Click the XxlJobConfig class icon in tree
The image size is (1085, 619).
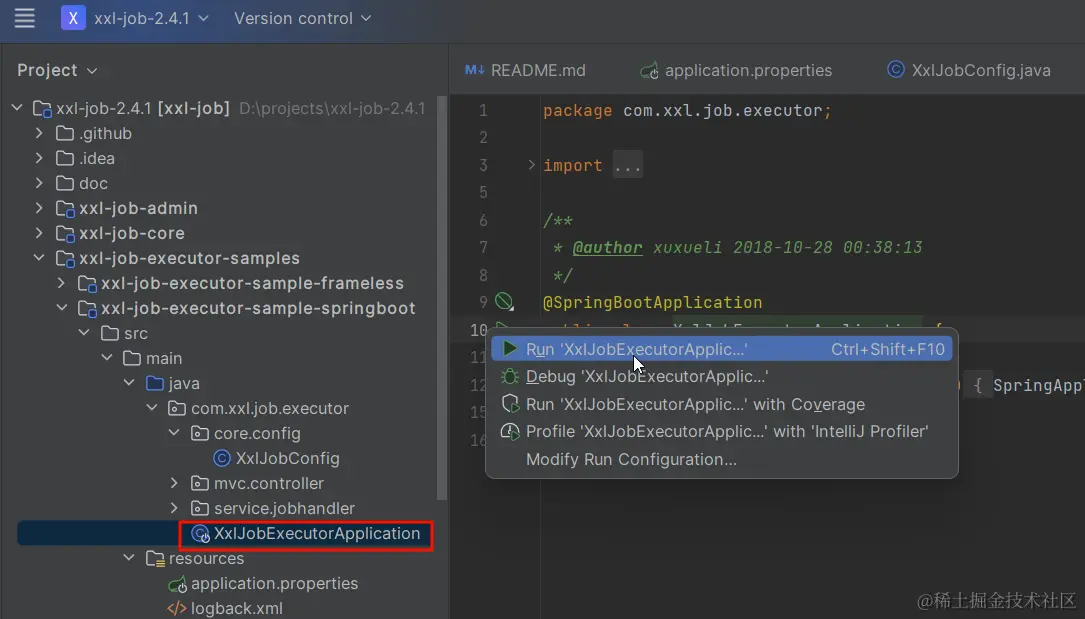[x=221, y=458]
